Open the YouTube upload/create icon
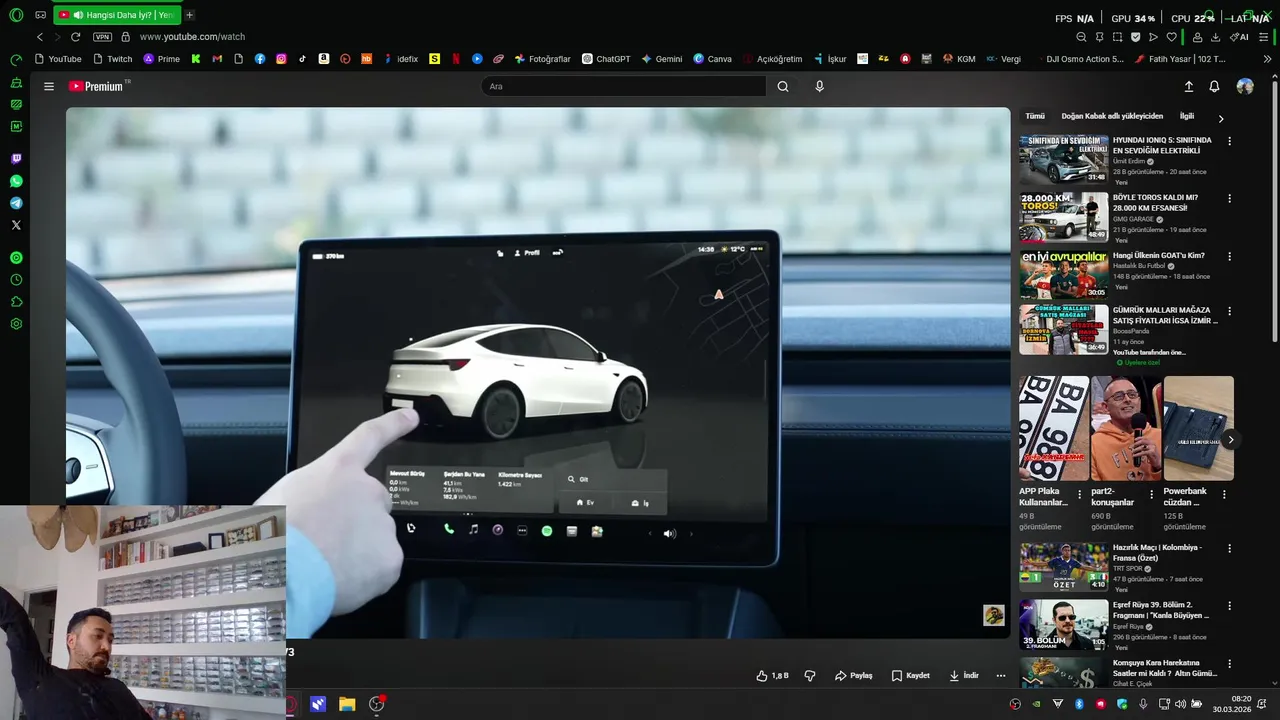1280x720 pixels. coord(1189,87)
